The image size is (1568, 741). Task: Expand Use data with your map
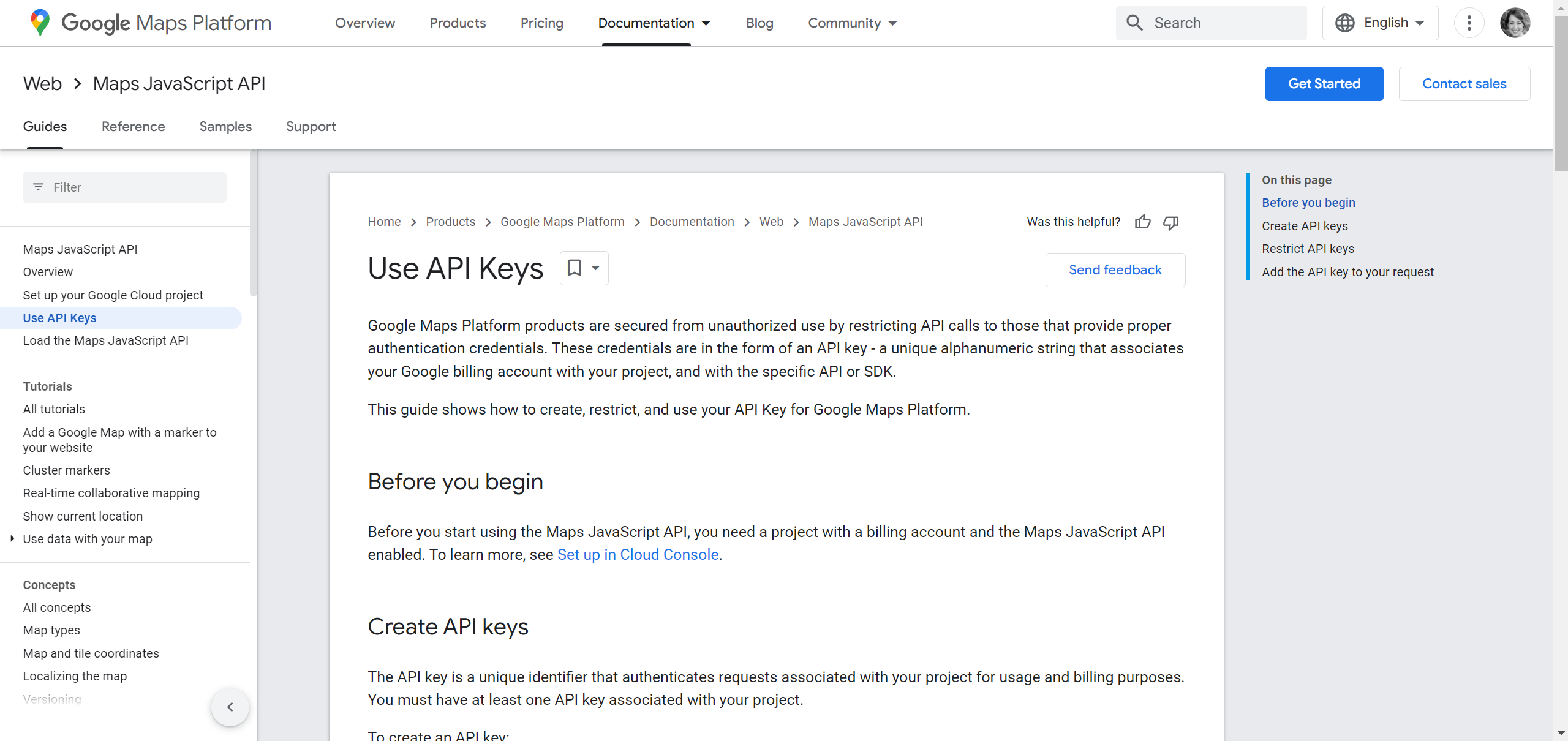12,539
